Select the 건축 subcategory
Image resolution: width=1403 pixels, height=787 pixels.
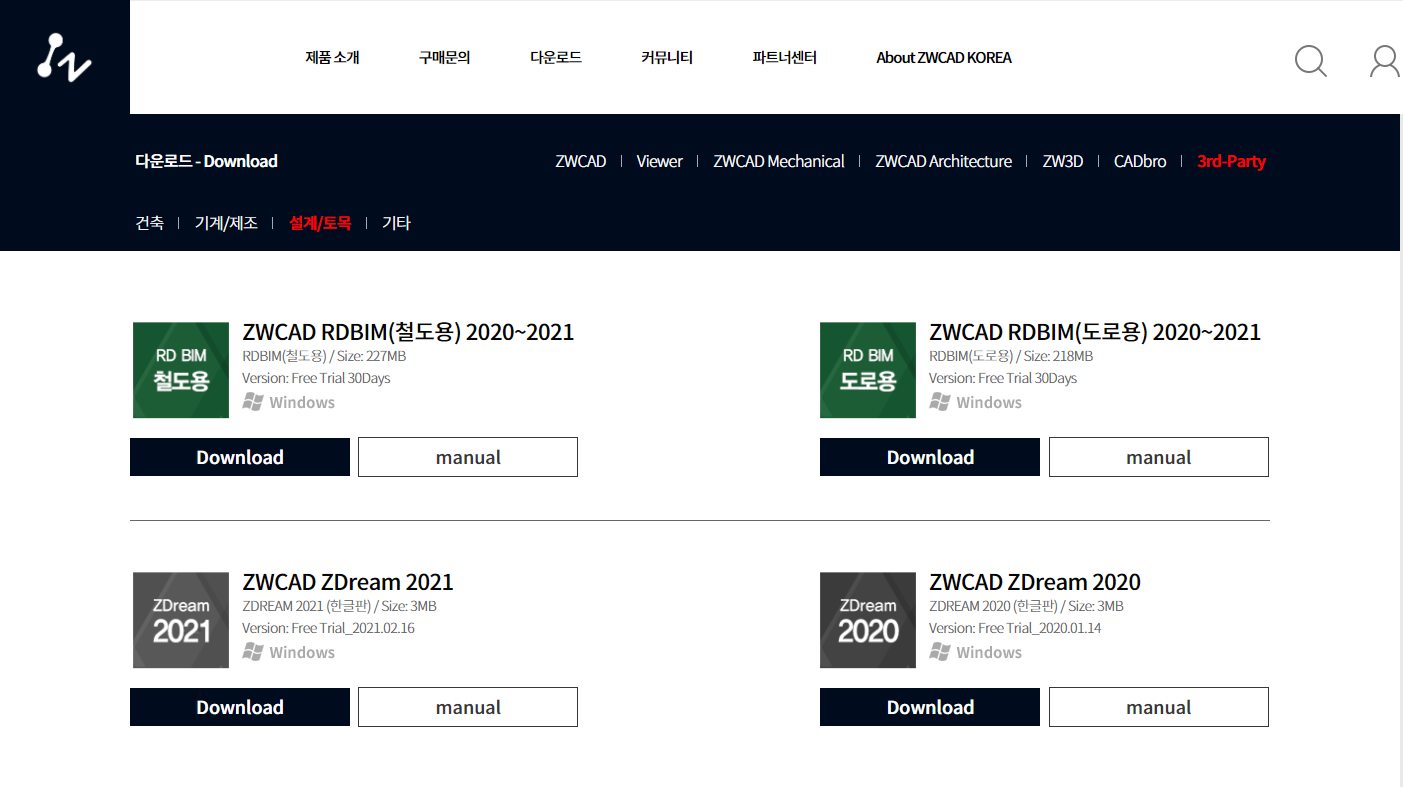tap(149, 223)
